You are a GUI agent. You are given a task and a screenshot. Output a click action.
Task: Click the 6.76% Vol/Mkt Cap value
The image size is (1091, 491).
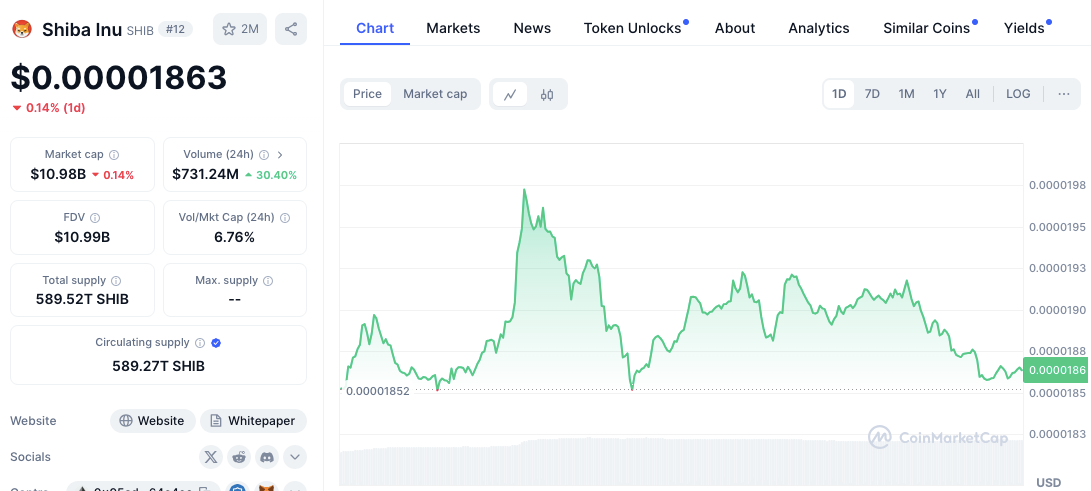pos(234,237)
